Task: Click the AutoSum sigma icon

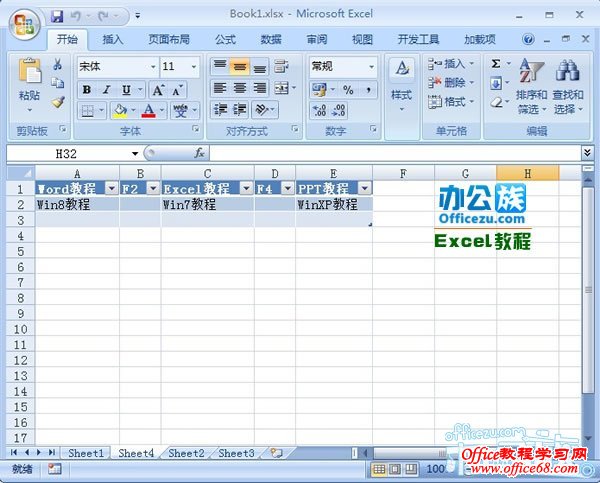Action: [496, 64]
